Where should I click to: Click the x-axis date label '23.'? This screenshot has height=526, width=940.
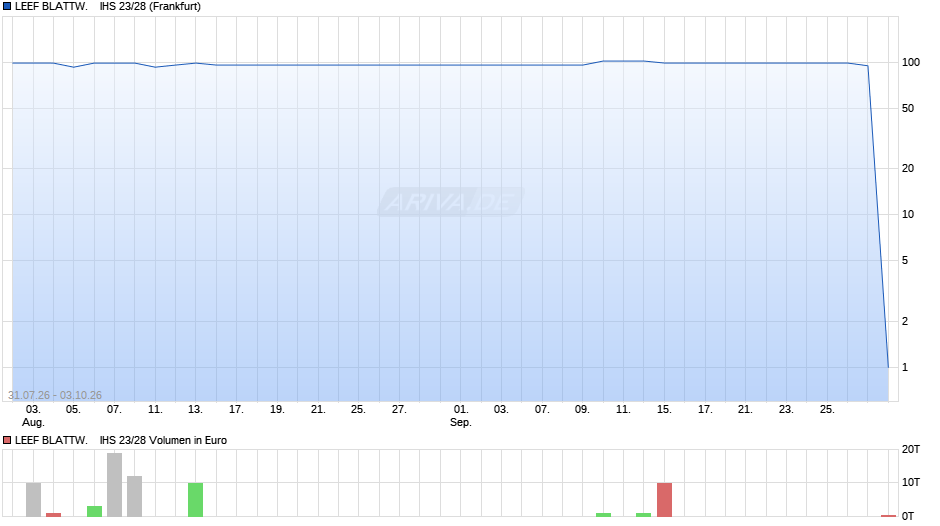786,409
